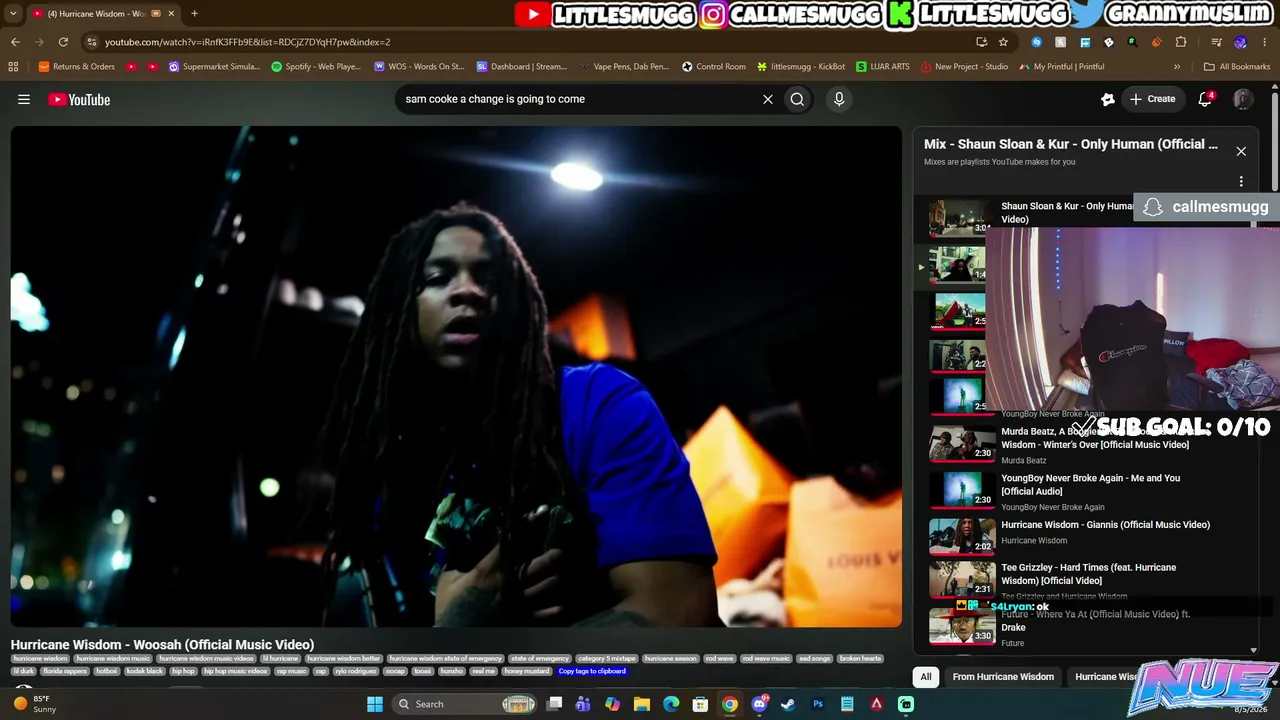Open Future Where Ya At thumbnail
Viewport: 1280px width, 720px height.
962,626
